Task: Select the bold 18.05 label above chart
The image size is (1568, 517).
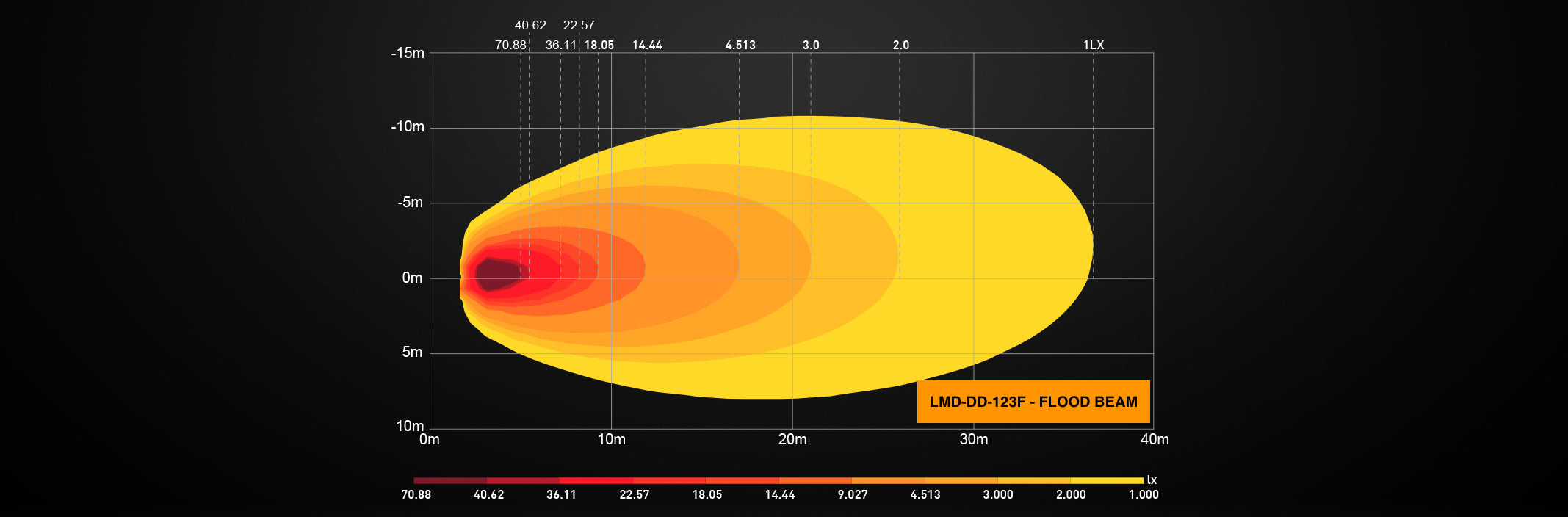Action: click(x=599, y=45)
